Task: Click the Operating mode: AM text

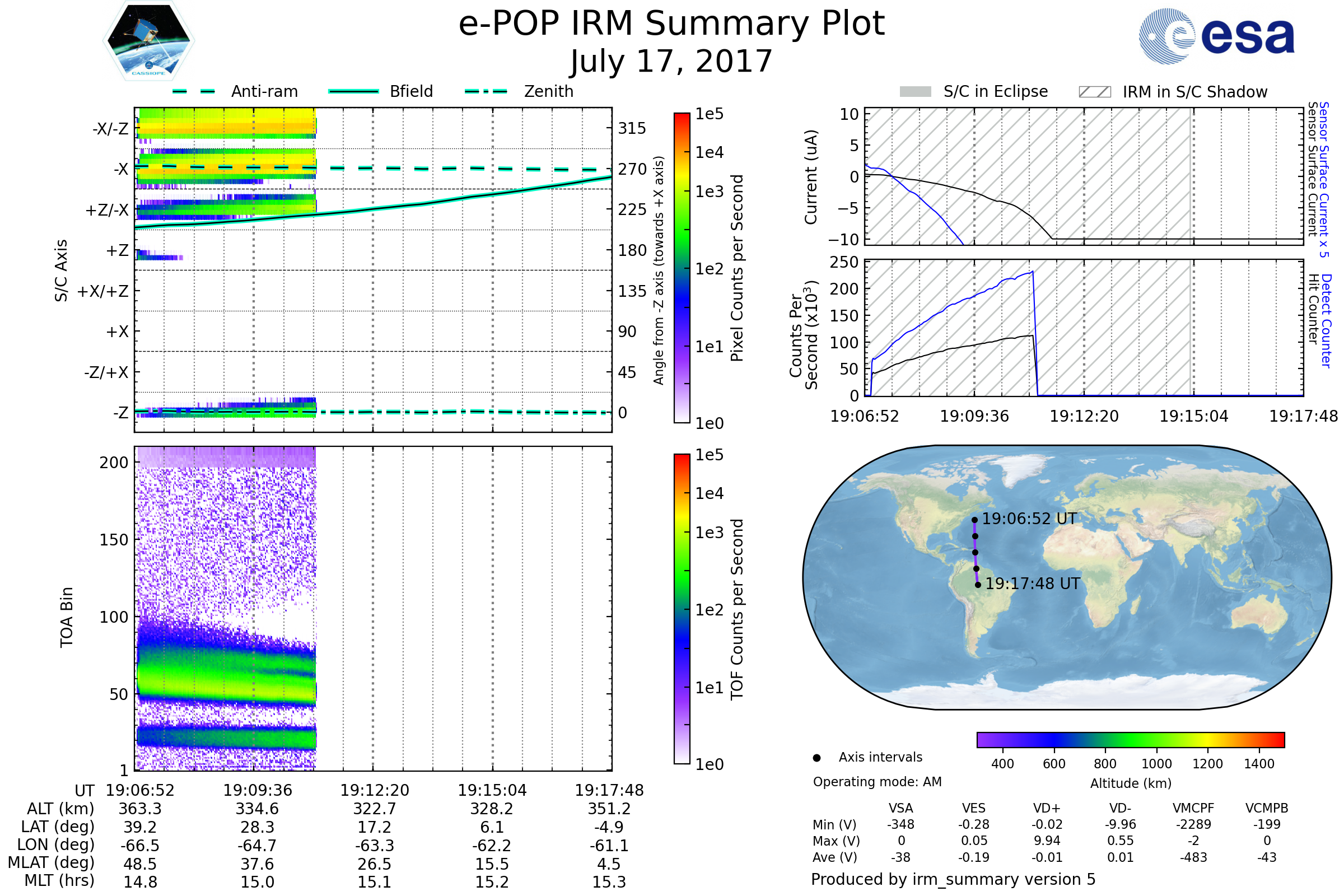Action: [877, 782]
